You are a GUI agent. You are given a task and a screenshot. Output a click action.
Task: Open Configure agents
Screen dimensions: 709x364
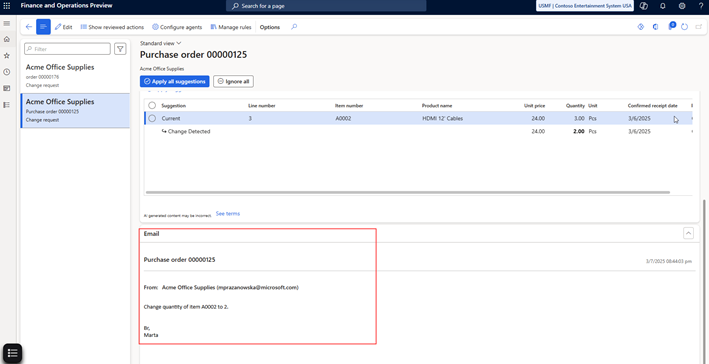pos(177,27)
